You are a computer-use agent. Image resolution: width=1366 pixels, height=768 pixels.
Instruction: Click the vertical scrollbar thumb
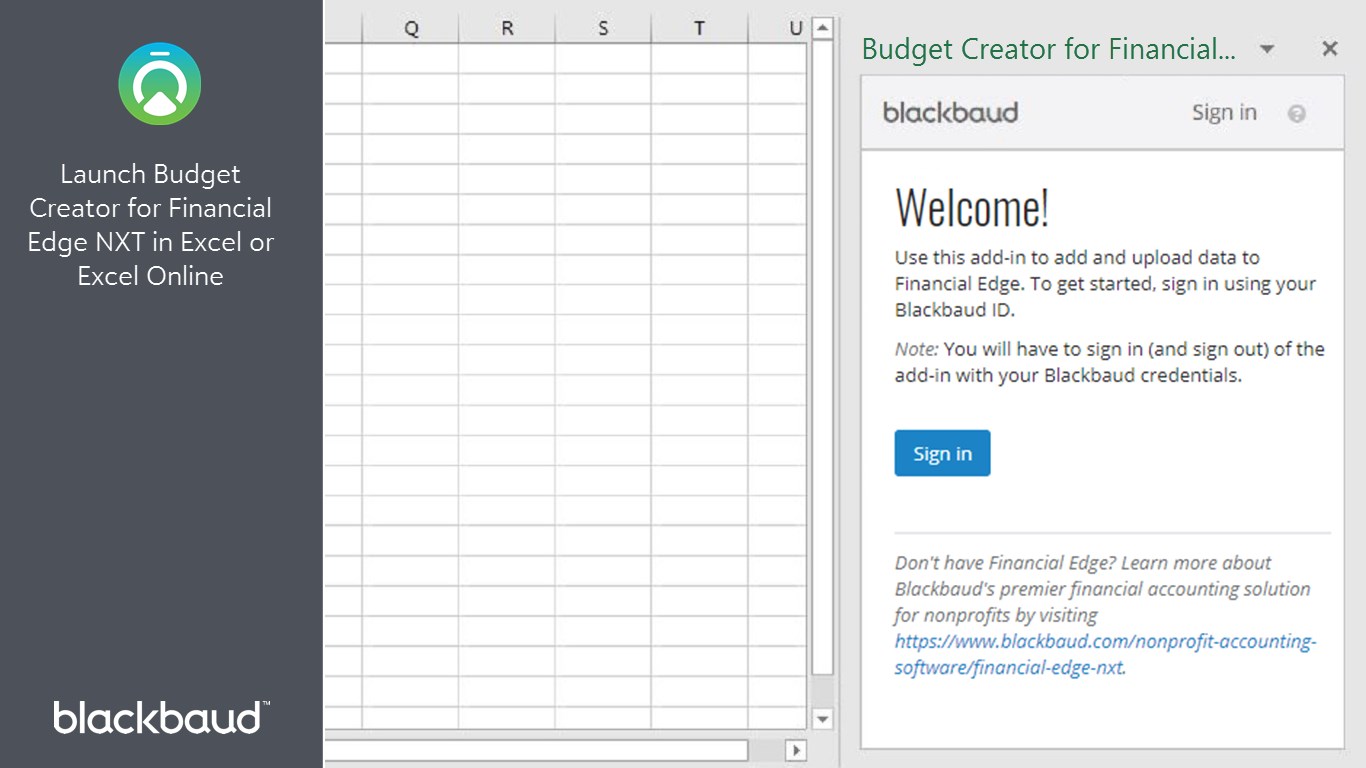click(x=822, y=357)
